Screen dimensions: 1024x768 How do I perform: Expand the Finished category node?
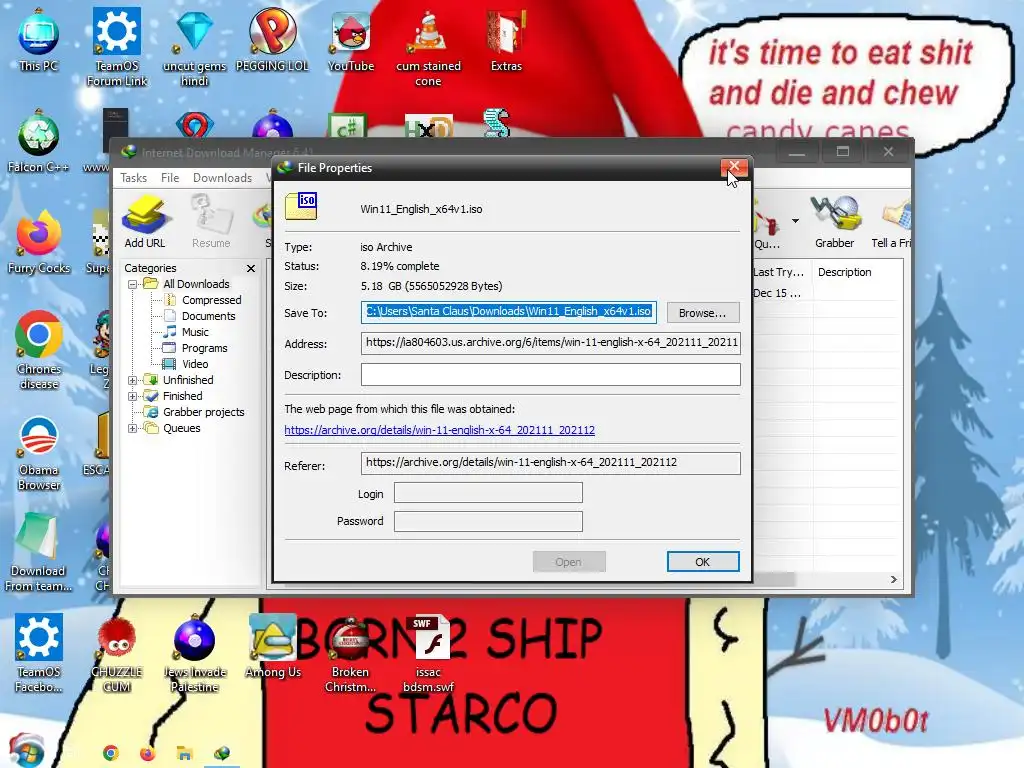133,396
